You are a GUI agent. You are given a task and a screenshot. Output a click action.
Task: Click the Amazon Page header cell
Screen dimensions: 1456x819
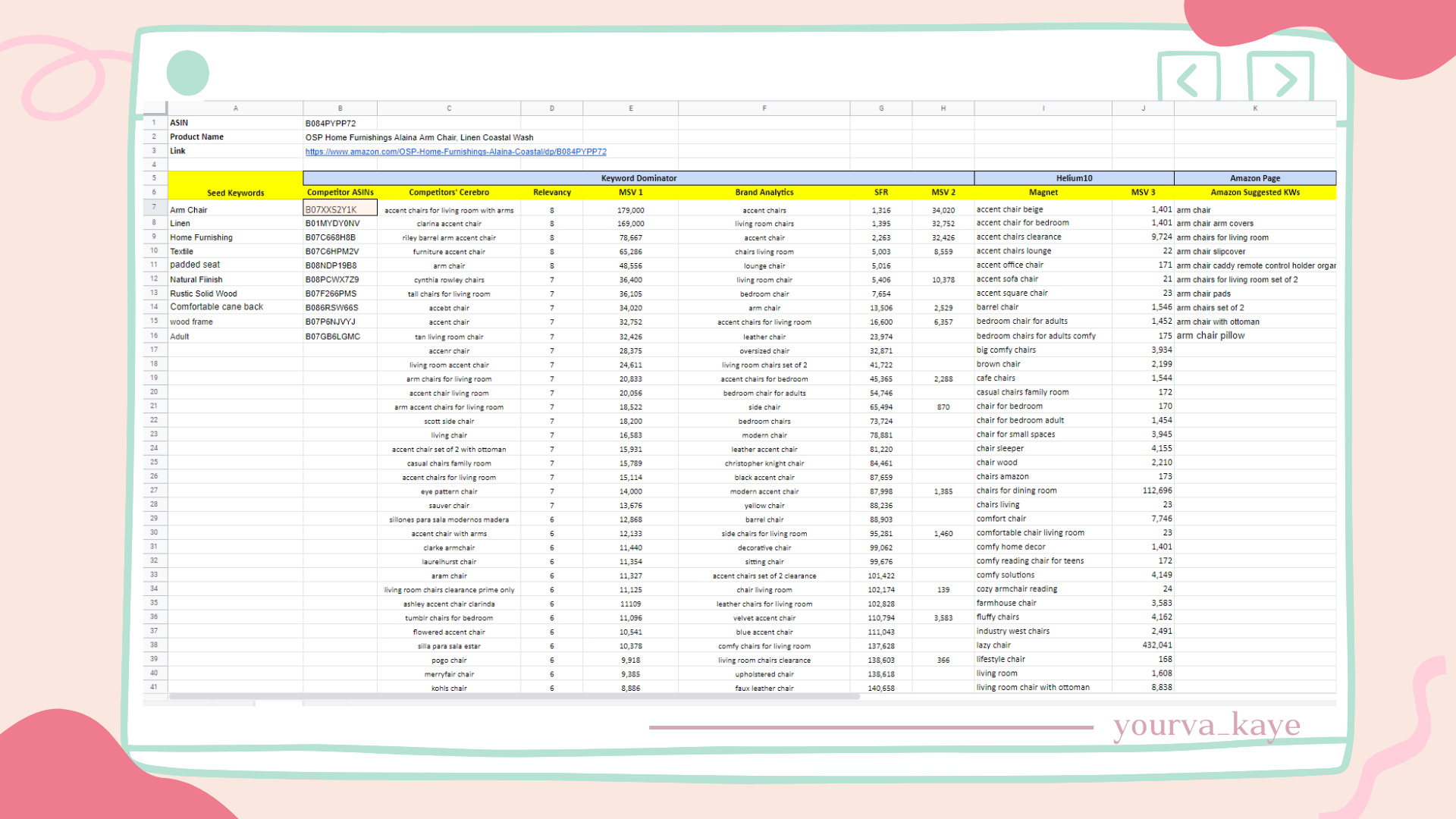[x=1255, y=178]
